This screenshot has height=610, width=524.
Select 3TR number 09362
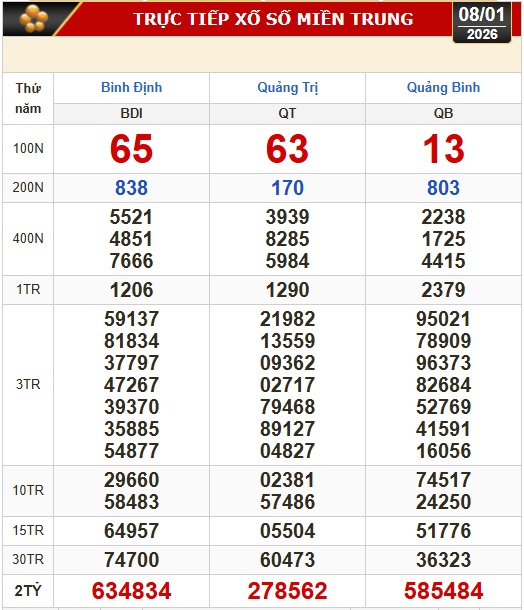(x=287, y=363)
